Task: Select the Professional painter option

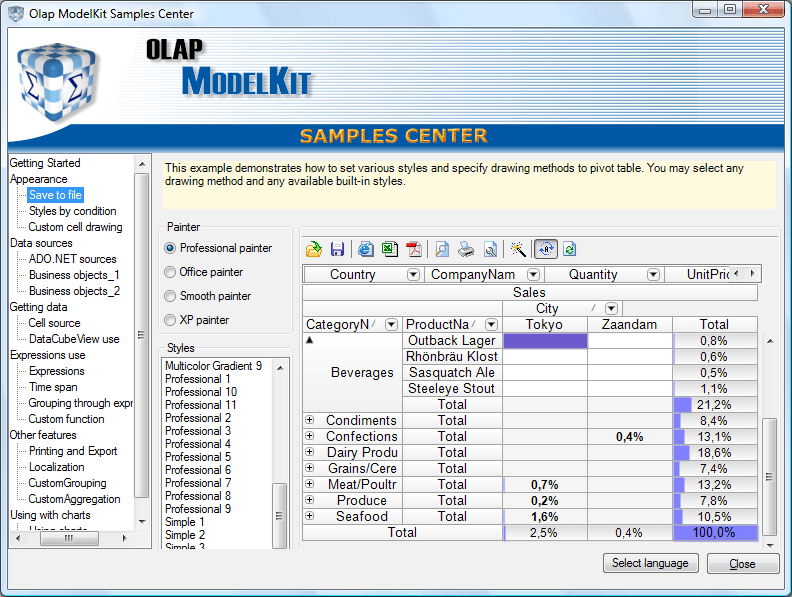Action: click(x=218, y=248)
